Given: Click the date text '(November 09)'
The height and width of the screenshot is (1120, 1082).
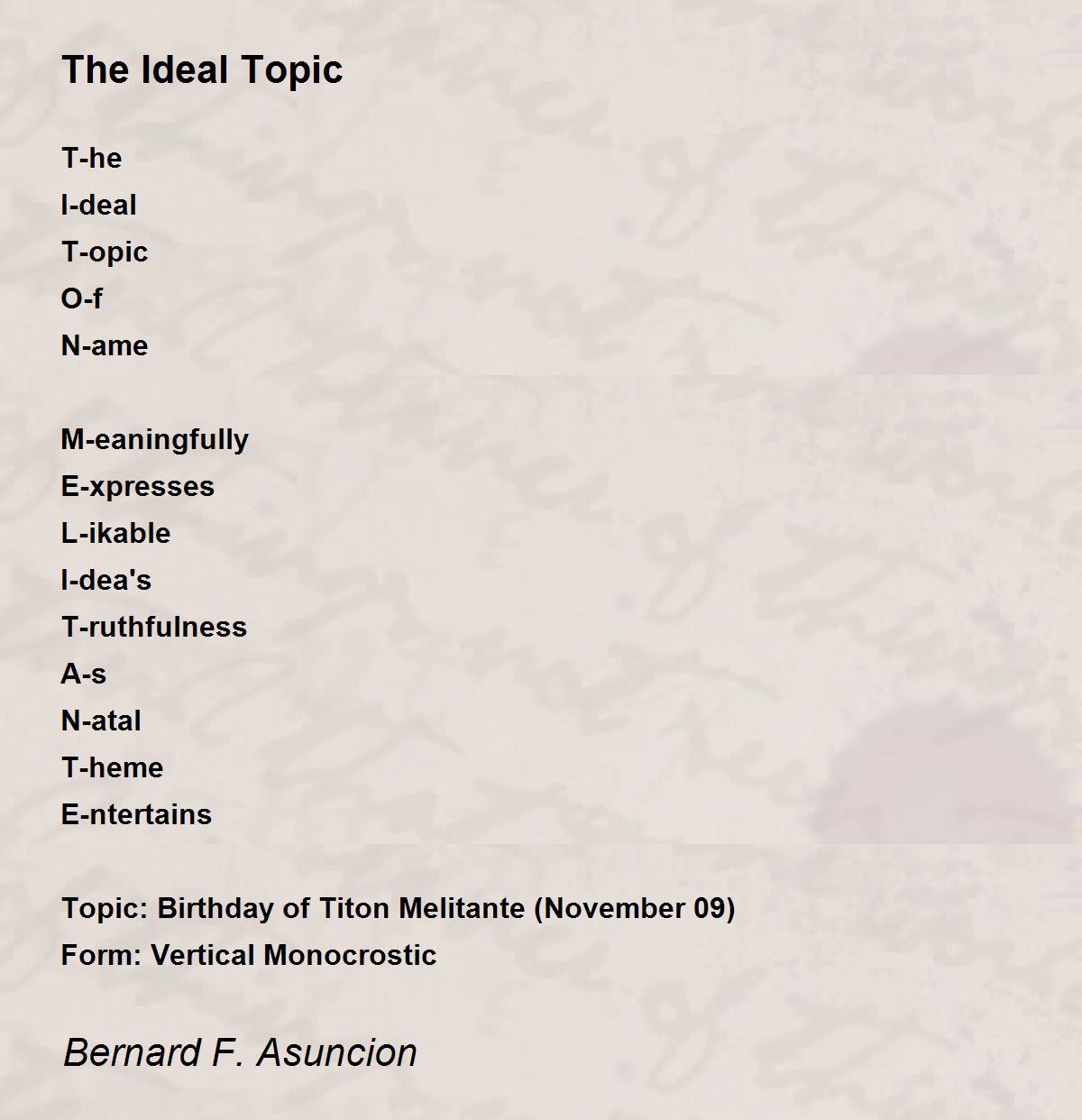Looking at the screenshot, I should [x=635, y=908].
